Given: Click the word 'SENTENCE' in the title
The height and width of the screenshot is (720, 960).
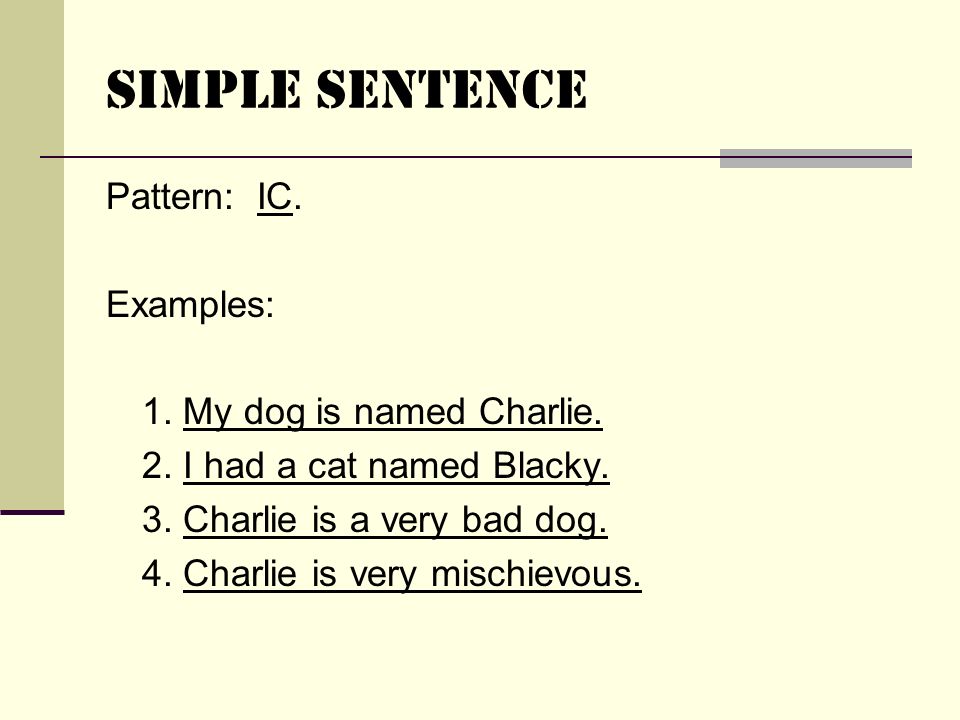Looking at the screenshot, I should click(x=452, y=89).
